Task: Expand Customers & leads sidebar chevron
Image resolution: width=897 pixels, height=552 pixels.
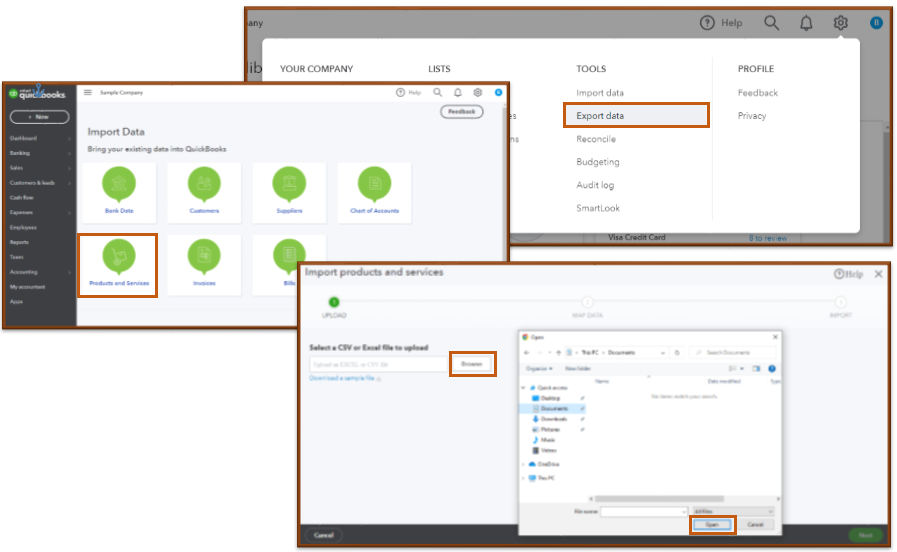Action: point(69,183)
